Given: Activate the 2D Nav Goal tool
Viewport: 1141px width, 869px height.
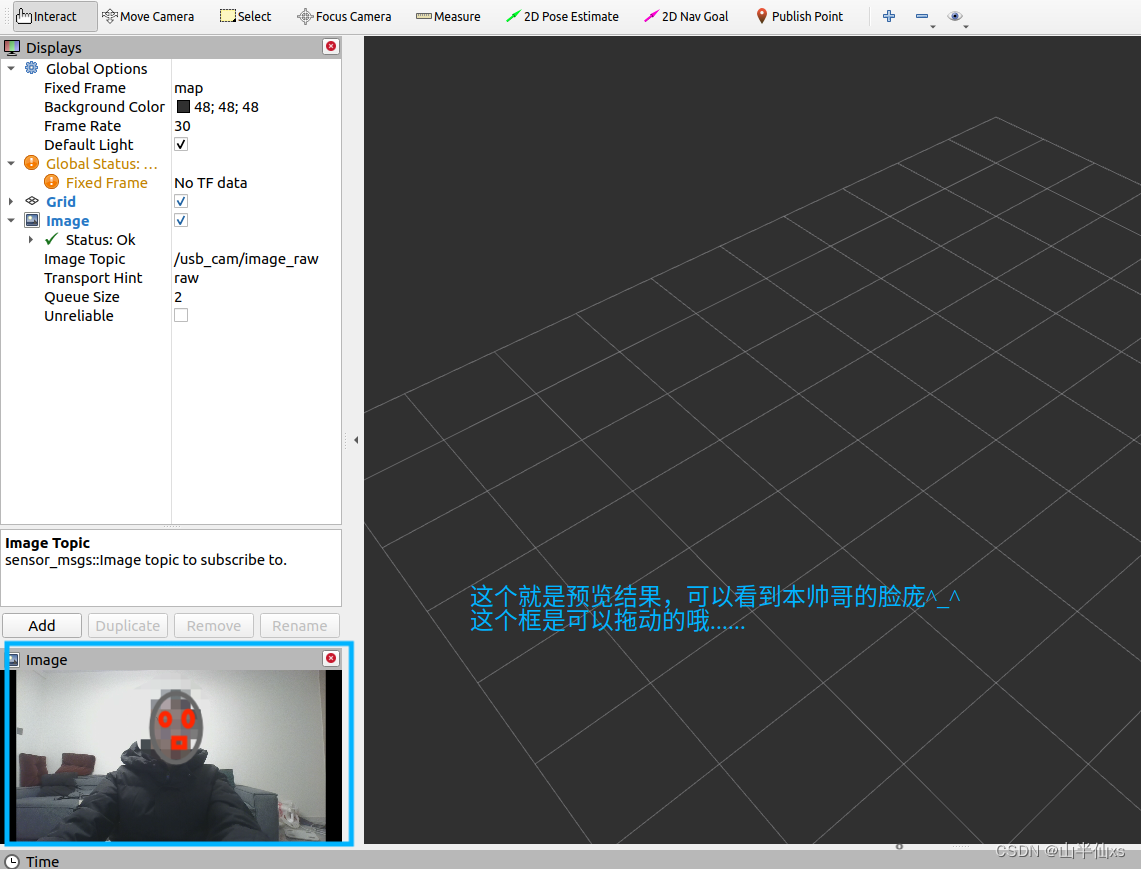Looking at the screenshot, I should pyautogui.click(x=686, y=16).
